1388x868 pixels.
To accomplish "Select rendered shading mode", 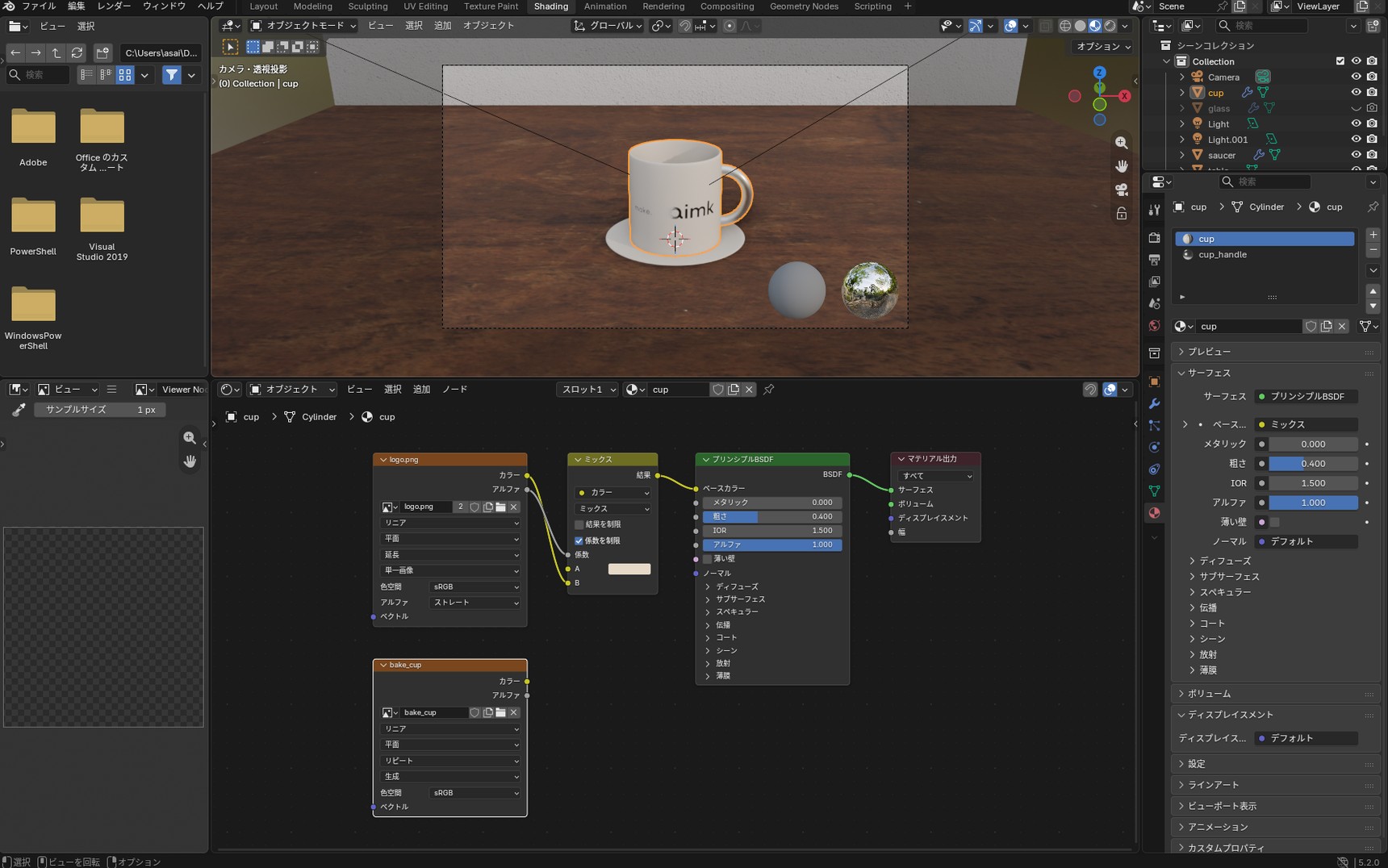I will [x=1110, y=26].
